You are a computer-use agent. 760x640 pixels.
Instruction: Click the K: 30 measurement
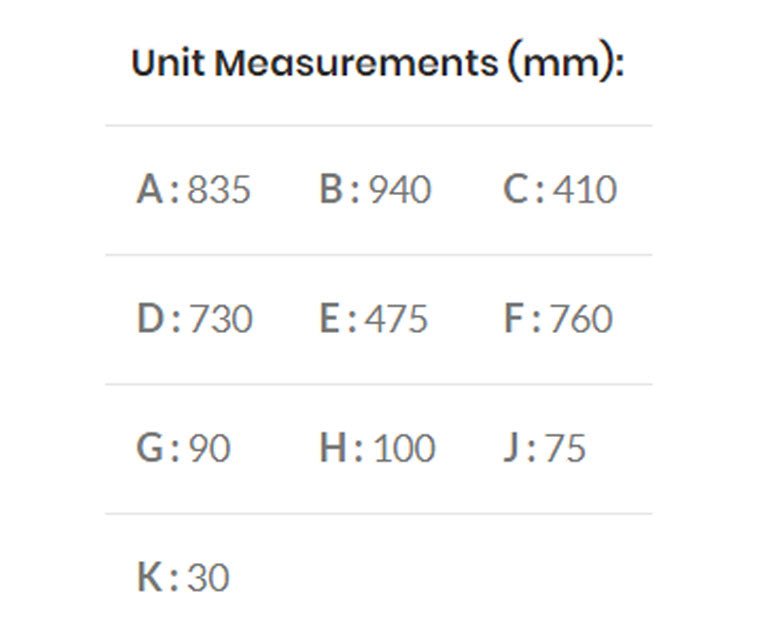point(183,577)
